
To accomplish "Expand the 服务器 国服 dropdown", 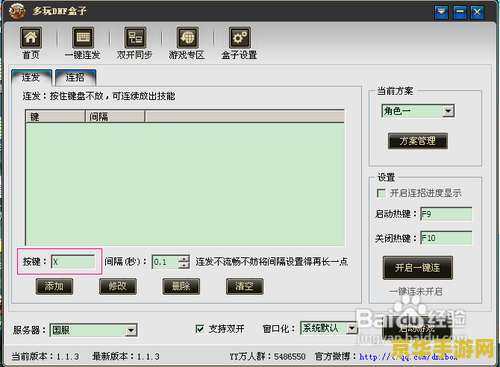I will click(131, 330).
